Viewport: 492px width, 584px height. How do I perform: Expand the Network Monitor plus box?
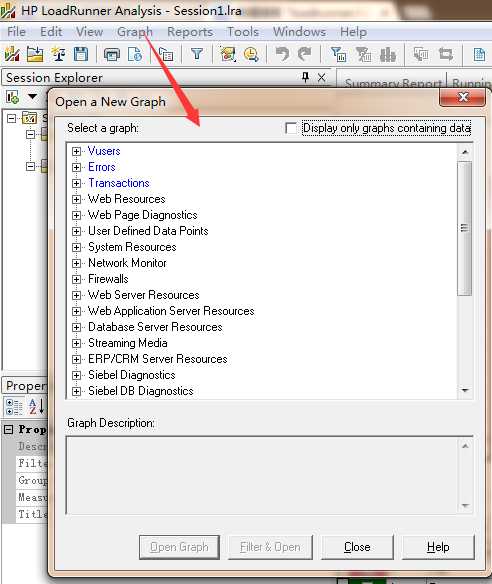click(76, 263)
